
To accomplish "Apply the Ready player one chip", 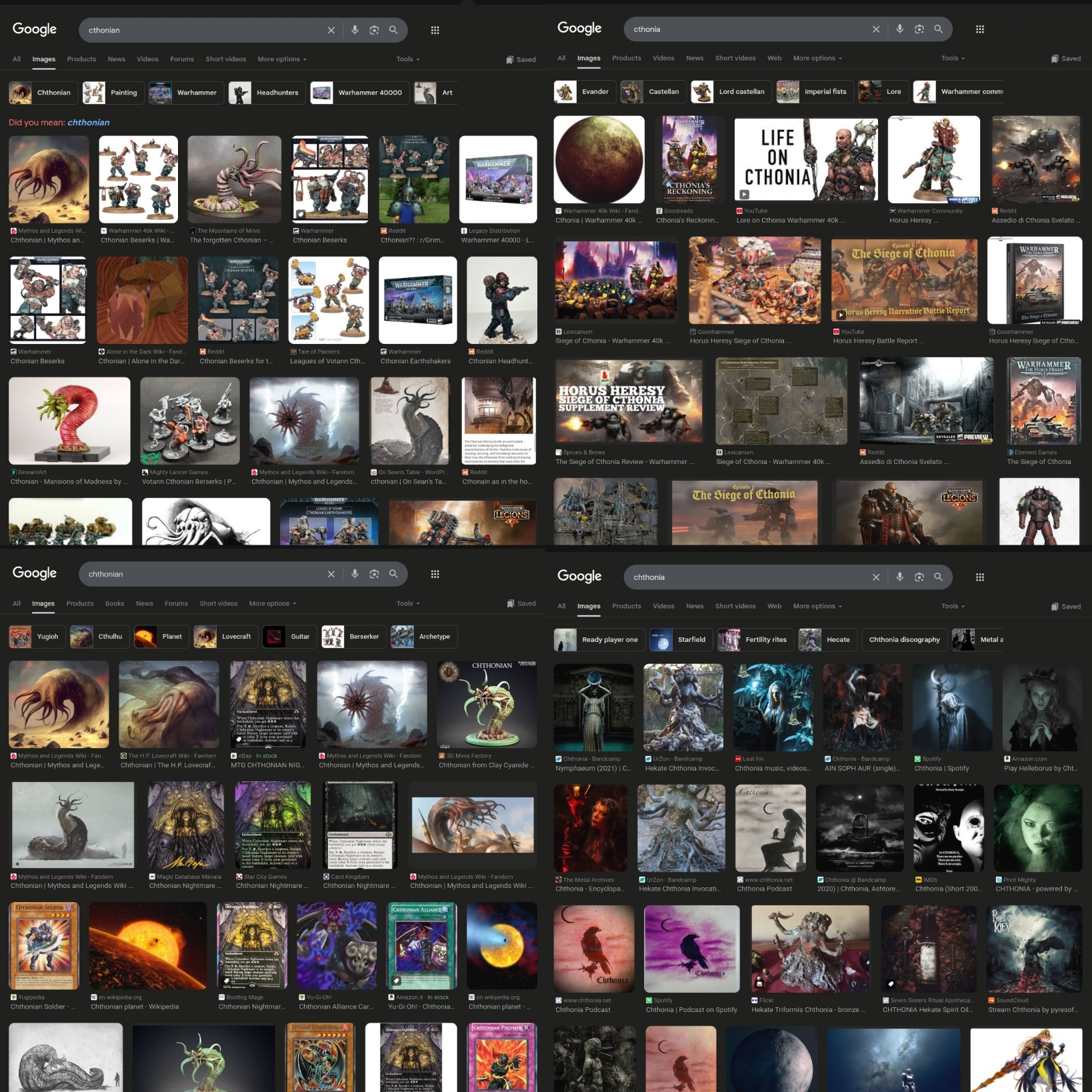I will pyautogui.click(x=599, y=640).
